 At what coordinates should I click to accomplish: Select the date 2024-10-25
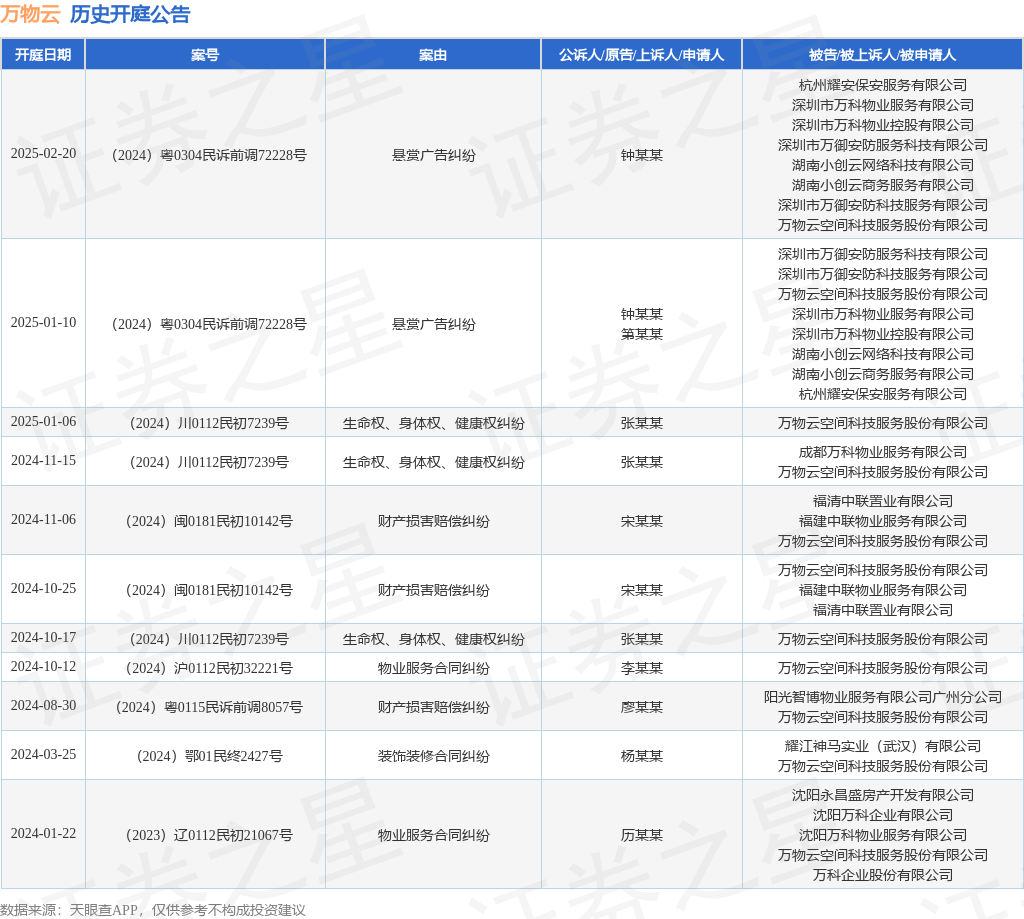tap(43, 589)
